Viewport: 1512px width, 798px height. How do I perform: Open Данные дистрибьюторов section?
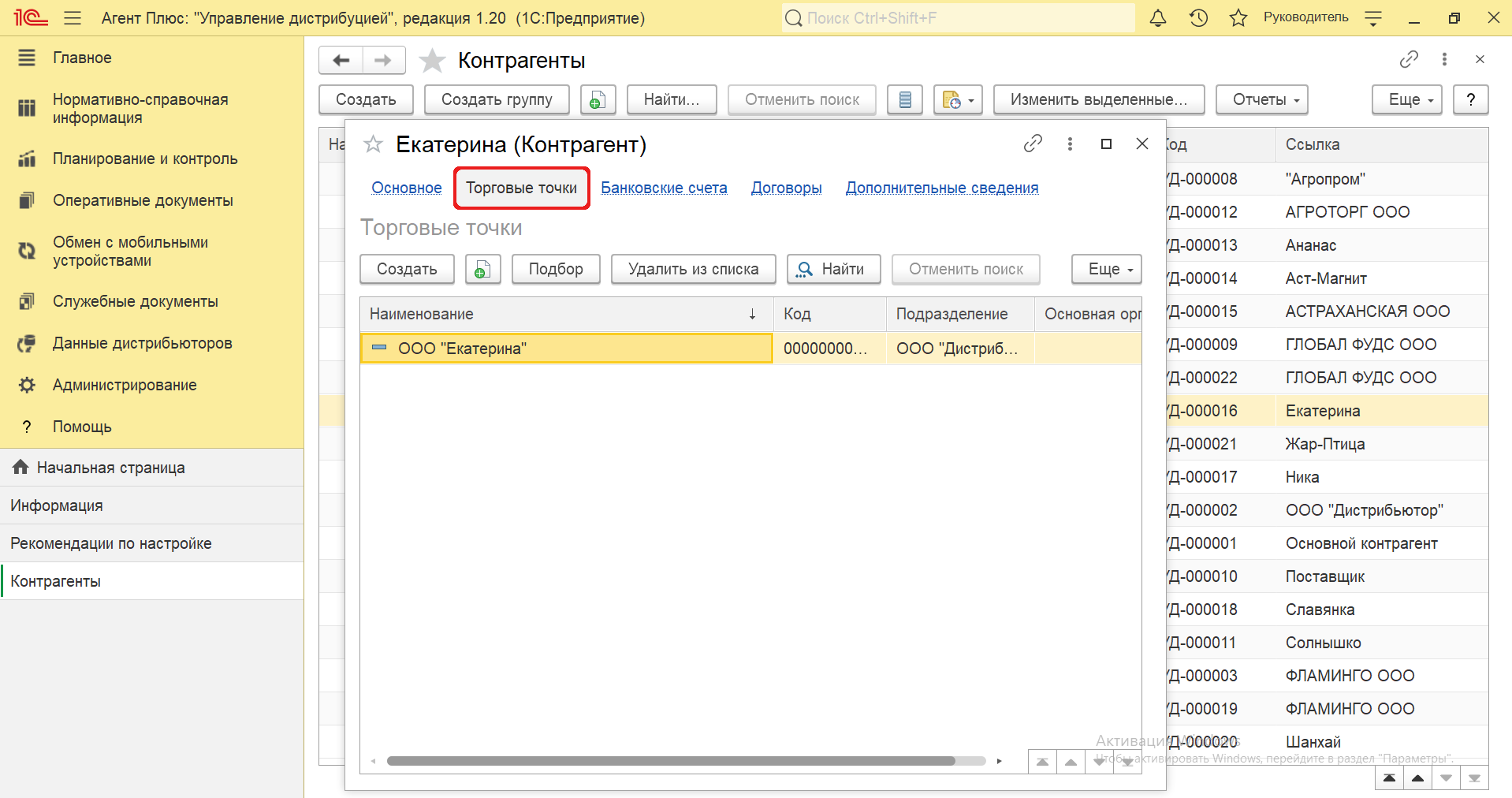151,343
